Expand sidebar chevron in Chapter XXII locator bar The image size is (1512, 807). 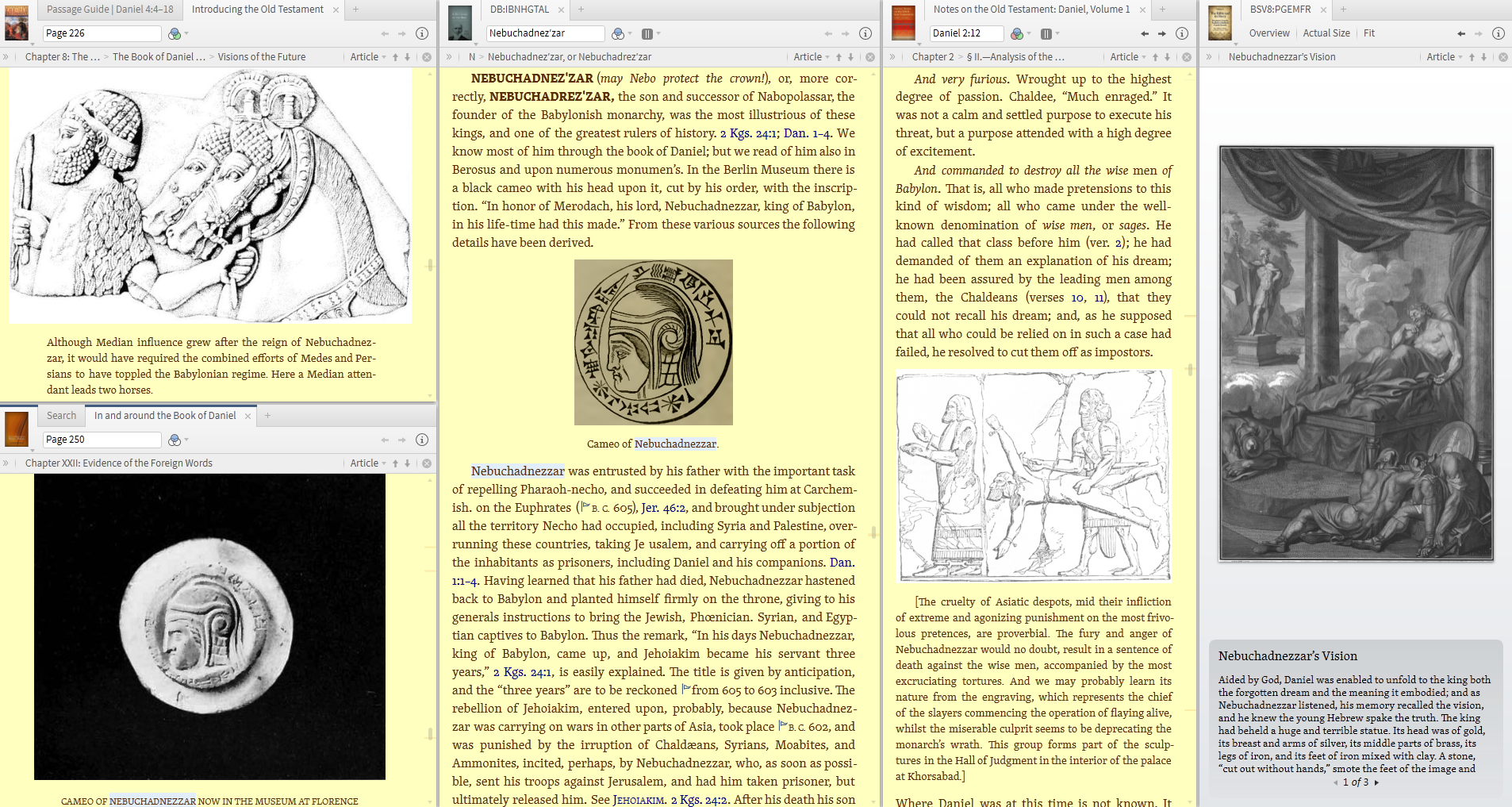(6, 463)
